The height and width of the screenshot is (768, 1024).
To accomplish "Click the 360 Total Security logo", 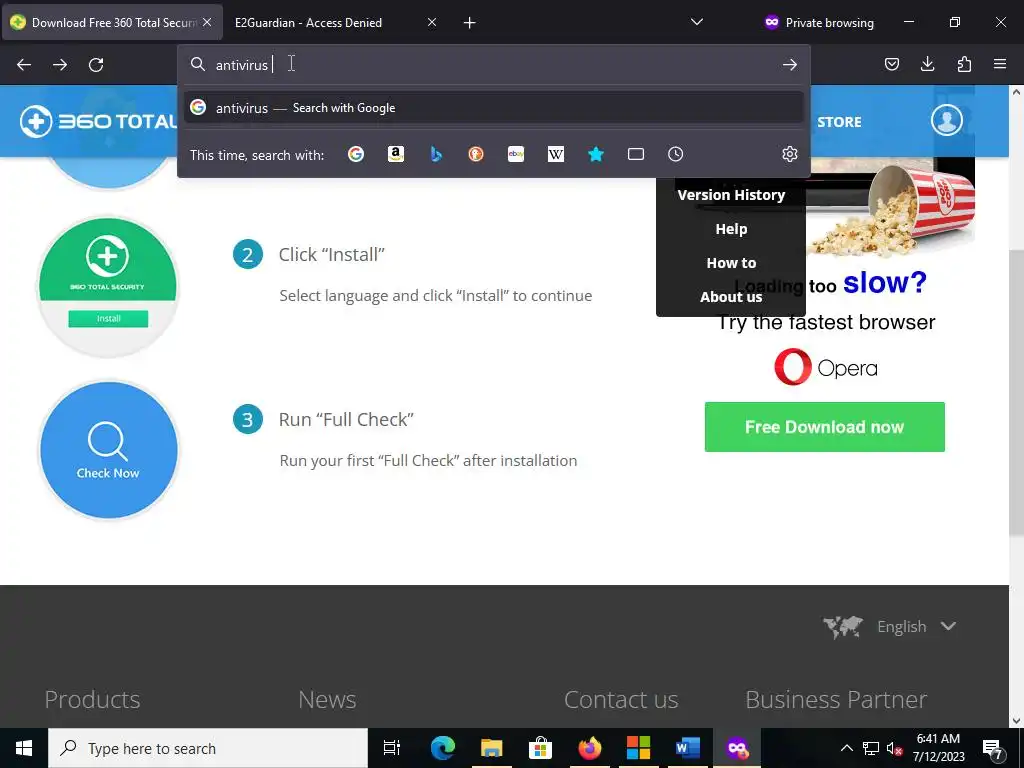I will (98, 121).
